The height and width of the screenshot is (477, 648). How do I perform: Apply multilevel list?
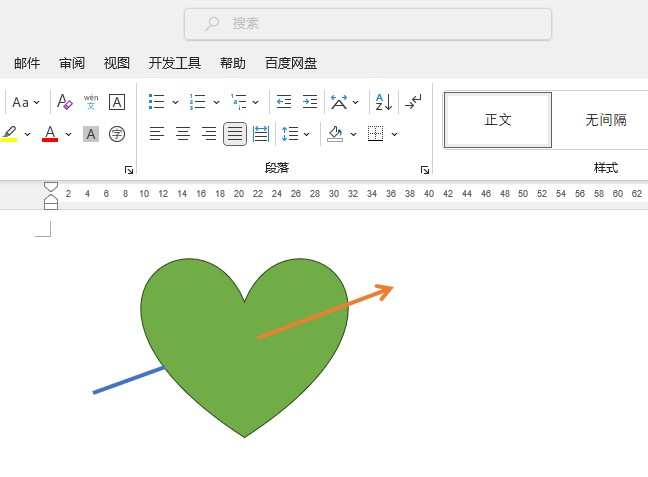[x=239, y=102]
